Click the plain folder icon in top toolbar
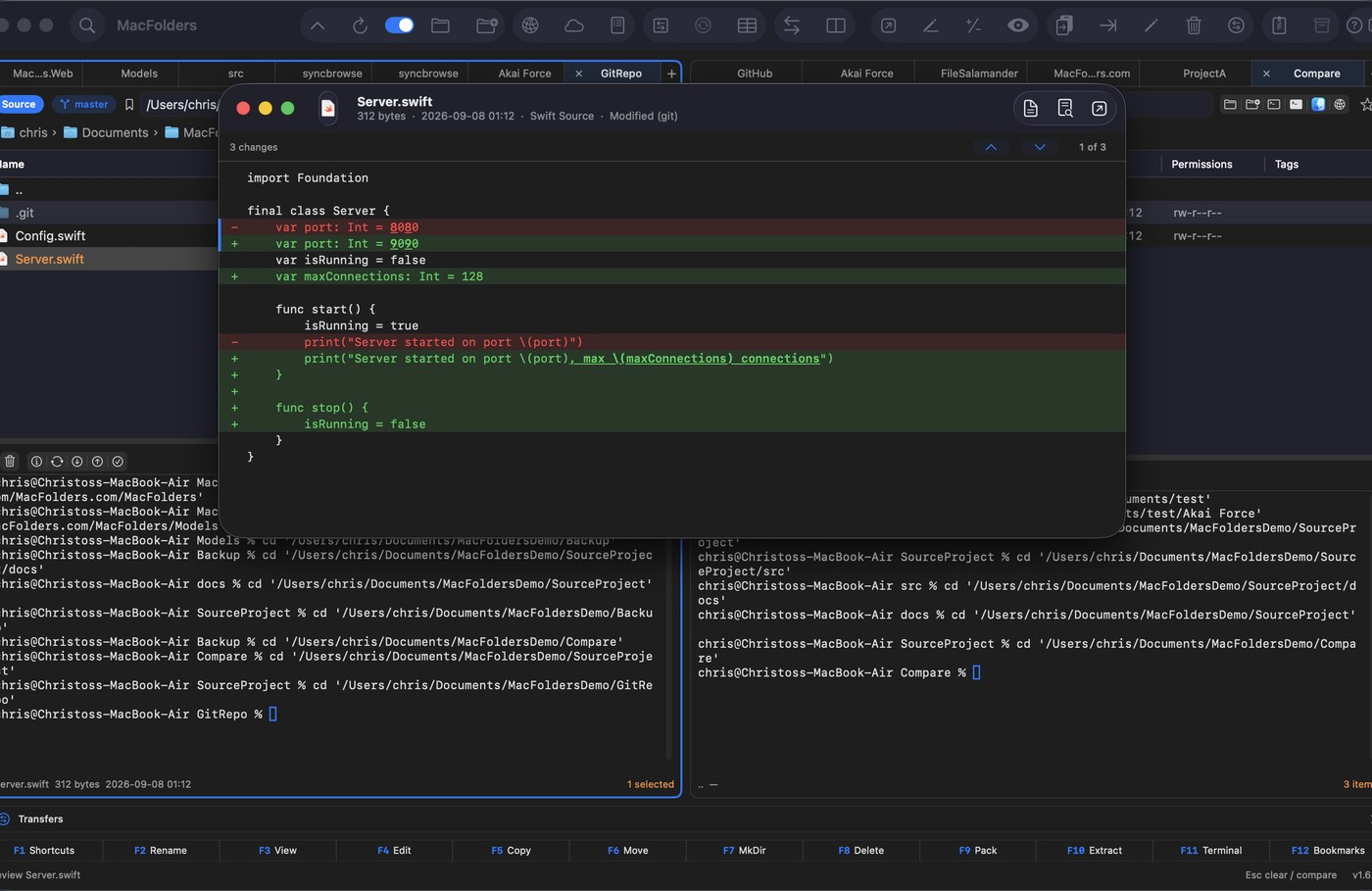This screenshot has width=1372, height=891. coord(441,25)
